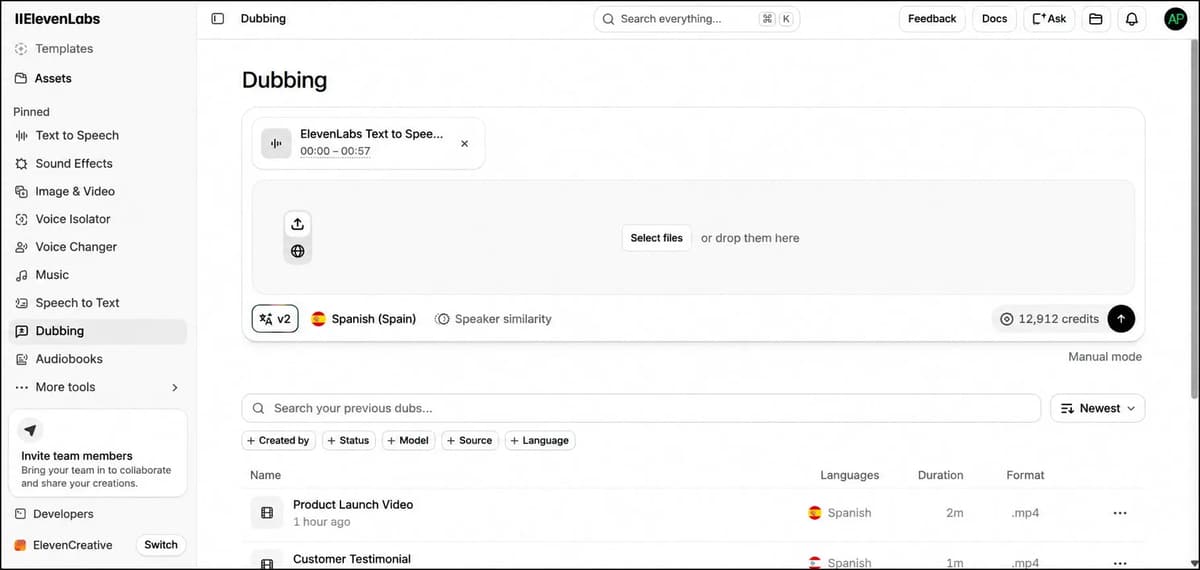The height and width of the screenshot is (570, 1200).
Task: Open Product Launch Video more options menu
Action: point(1119,513)
